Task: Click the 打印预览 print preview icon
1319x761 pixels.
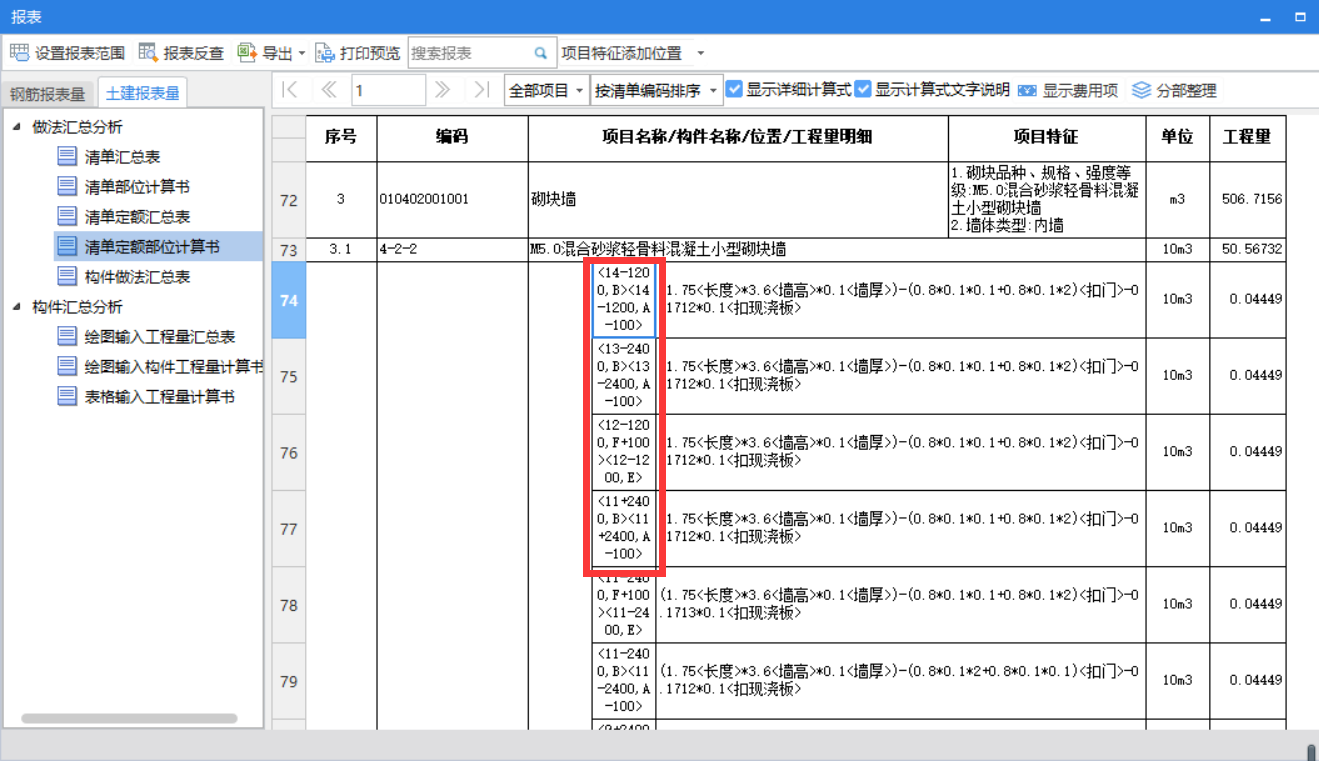Action: coord(325,53)
